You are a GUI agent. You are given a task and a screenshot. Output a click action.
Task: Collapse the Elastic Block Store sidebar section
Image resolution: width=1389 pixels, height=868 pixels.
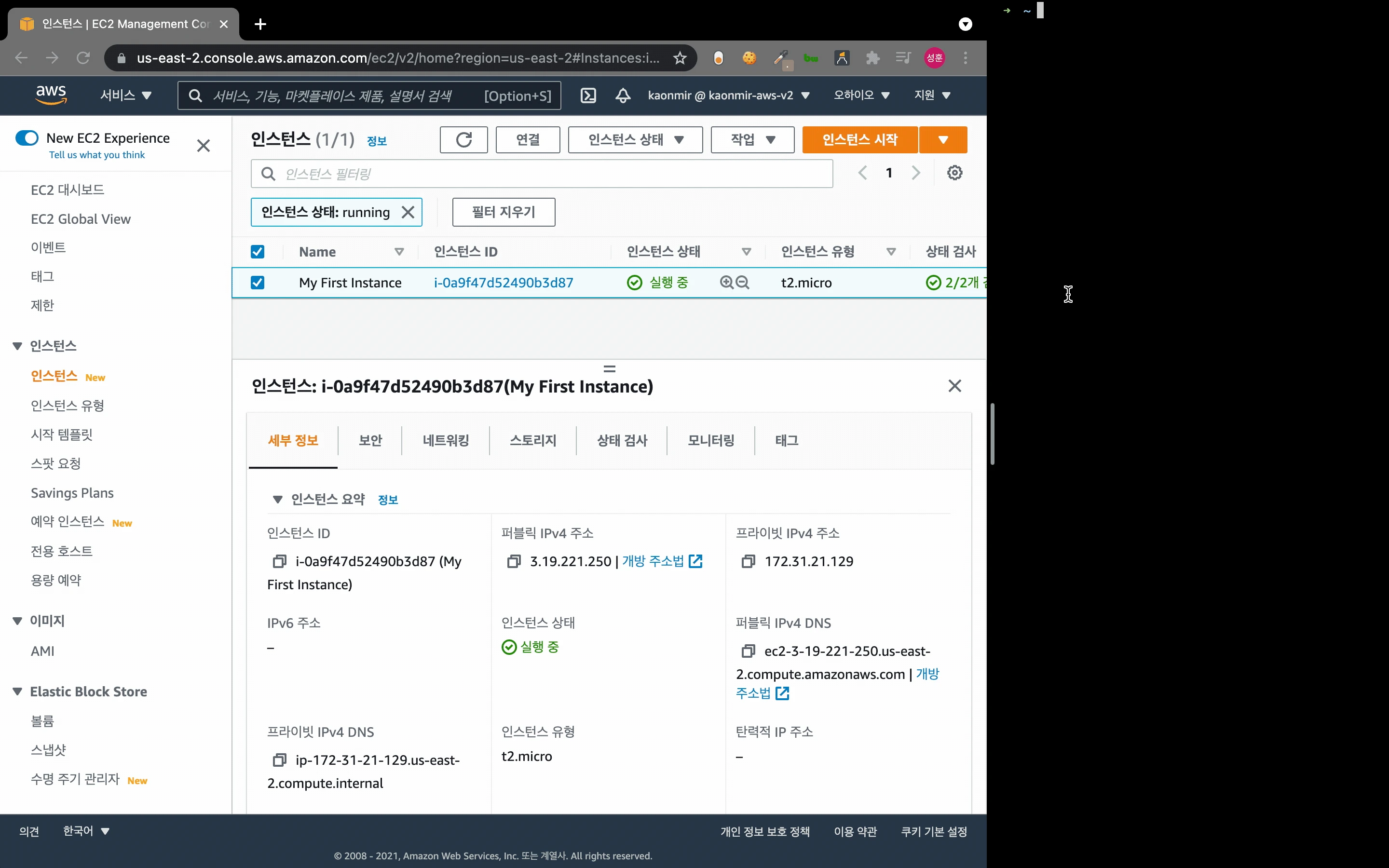pyautogui.click(x=17, y=692)
